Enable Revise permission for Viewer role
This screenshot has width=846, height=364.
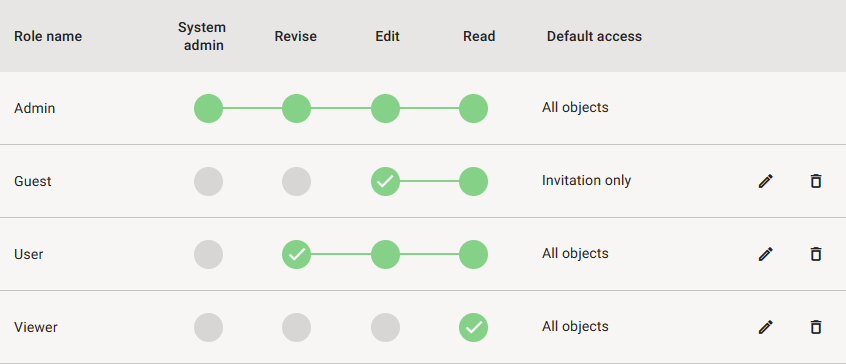296,327
